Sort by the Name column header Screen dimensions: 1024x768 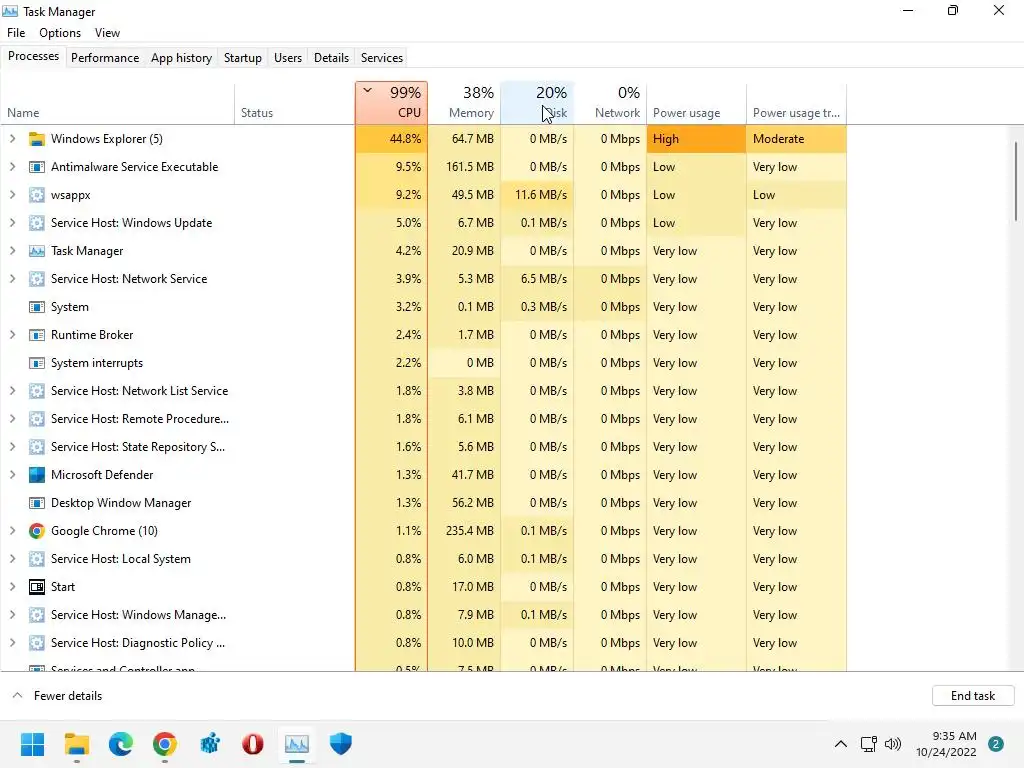118,103
